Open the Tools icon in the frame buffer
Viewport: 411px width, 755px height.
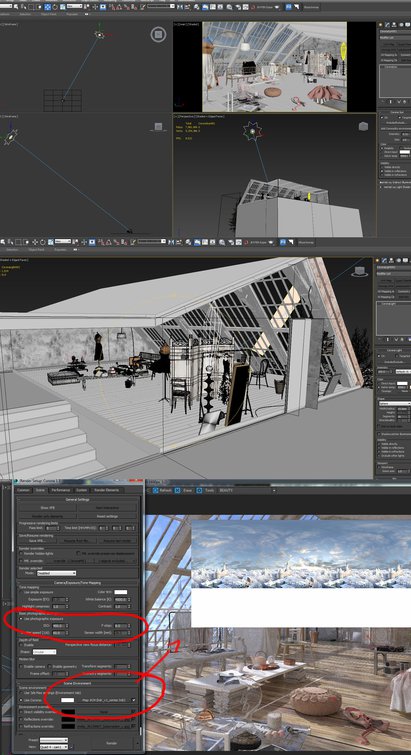coord(199,490)
